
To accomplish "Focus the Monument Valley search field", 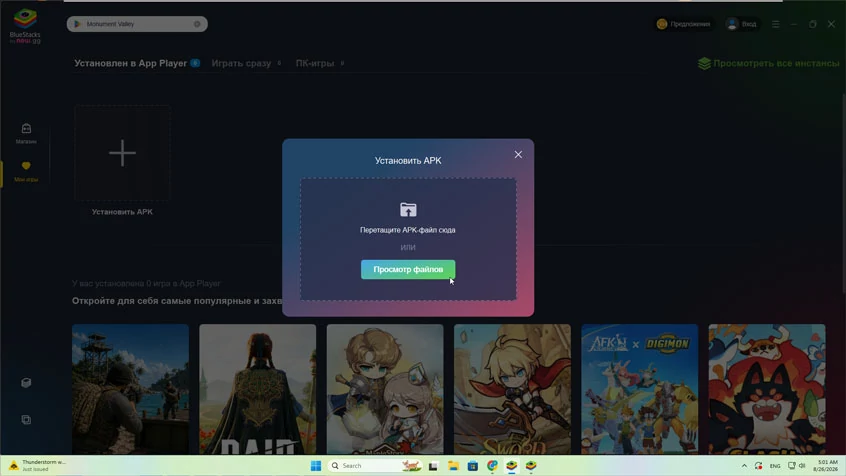I will pyautogui.click(x=137, y=24).
